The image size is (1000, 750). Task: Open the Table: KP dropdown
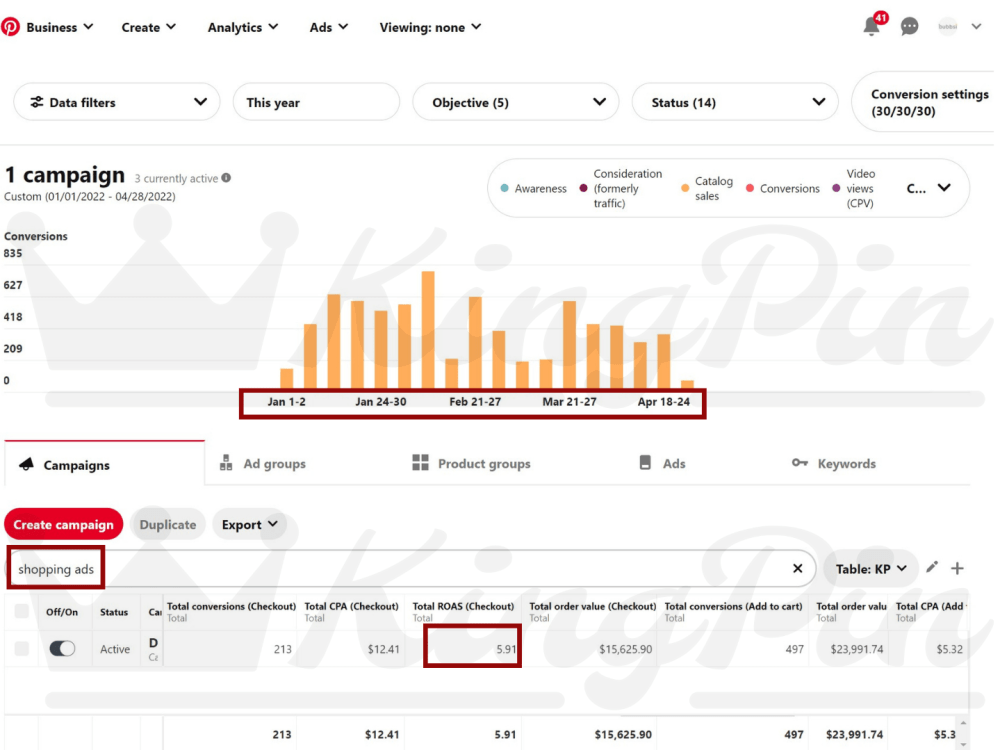click(871, 568)
